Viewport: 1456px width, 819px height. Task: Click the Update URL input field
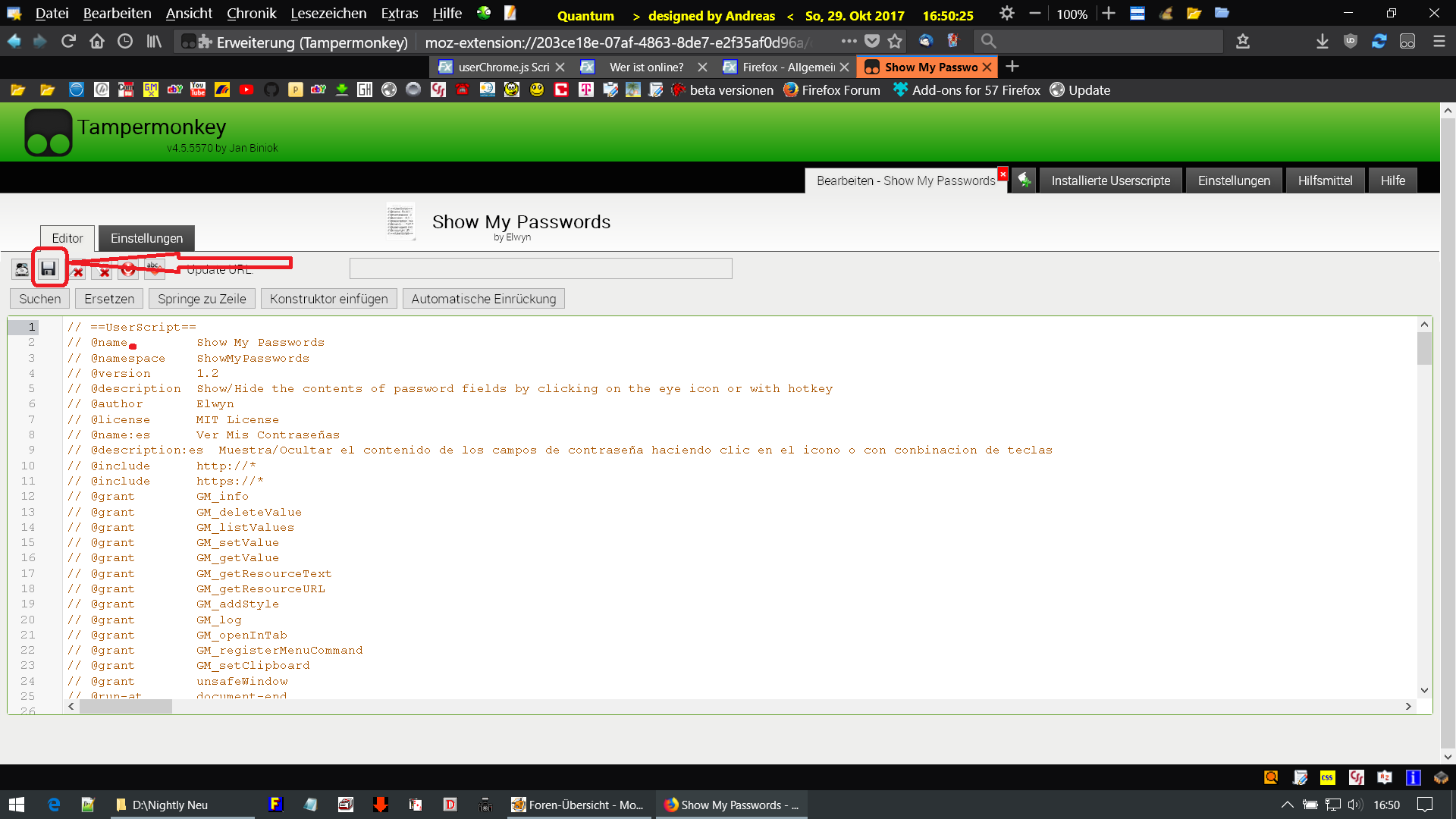(540, 268)
